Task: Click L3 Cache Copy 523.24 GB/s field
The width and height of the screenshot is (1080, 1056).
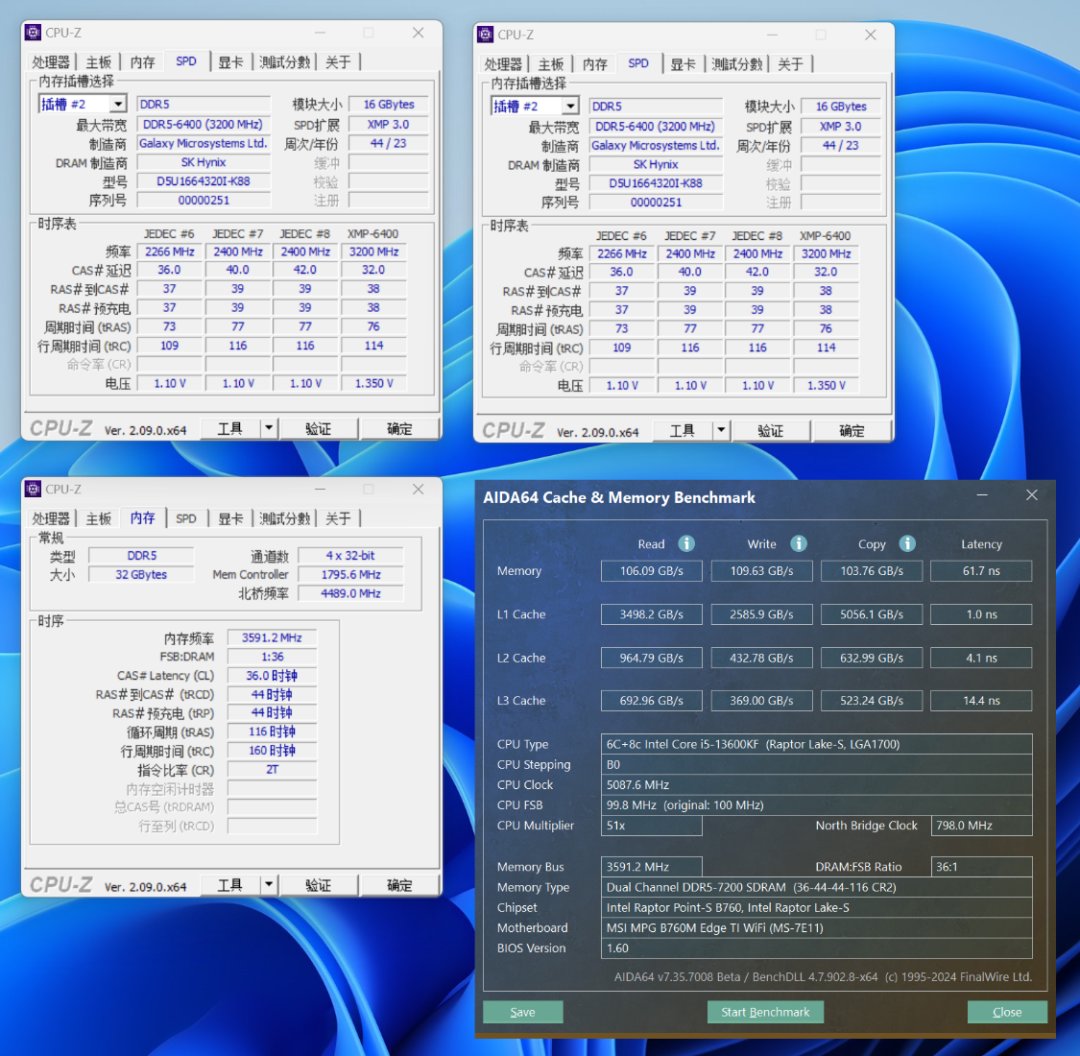Action: pyautogui.click(x=871, y=701)
